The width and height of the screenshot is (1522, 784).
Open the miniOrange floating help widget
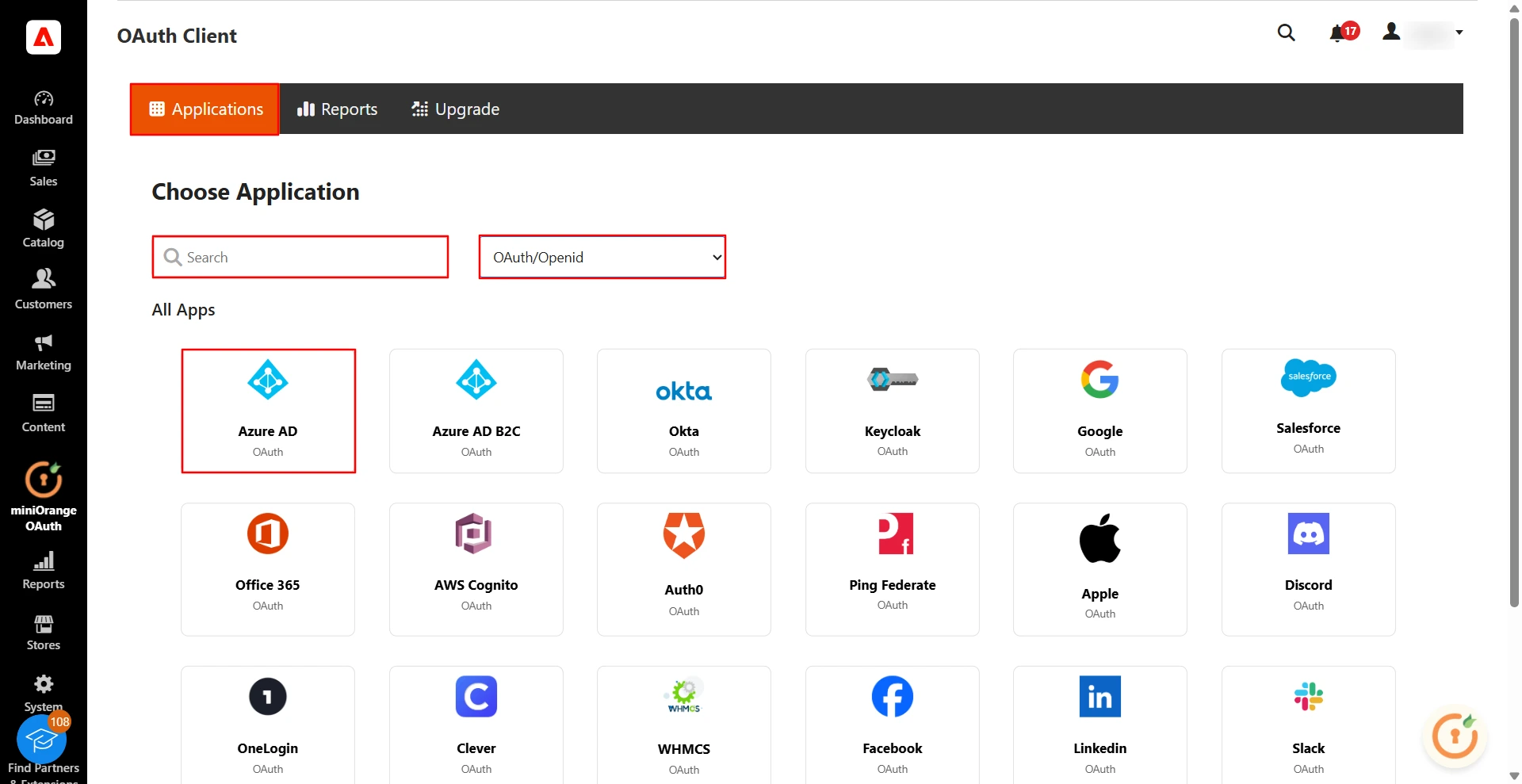coord(1455,736)
